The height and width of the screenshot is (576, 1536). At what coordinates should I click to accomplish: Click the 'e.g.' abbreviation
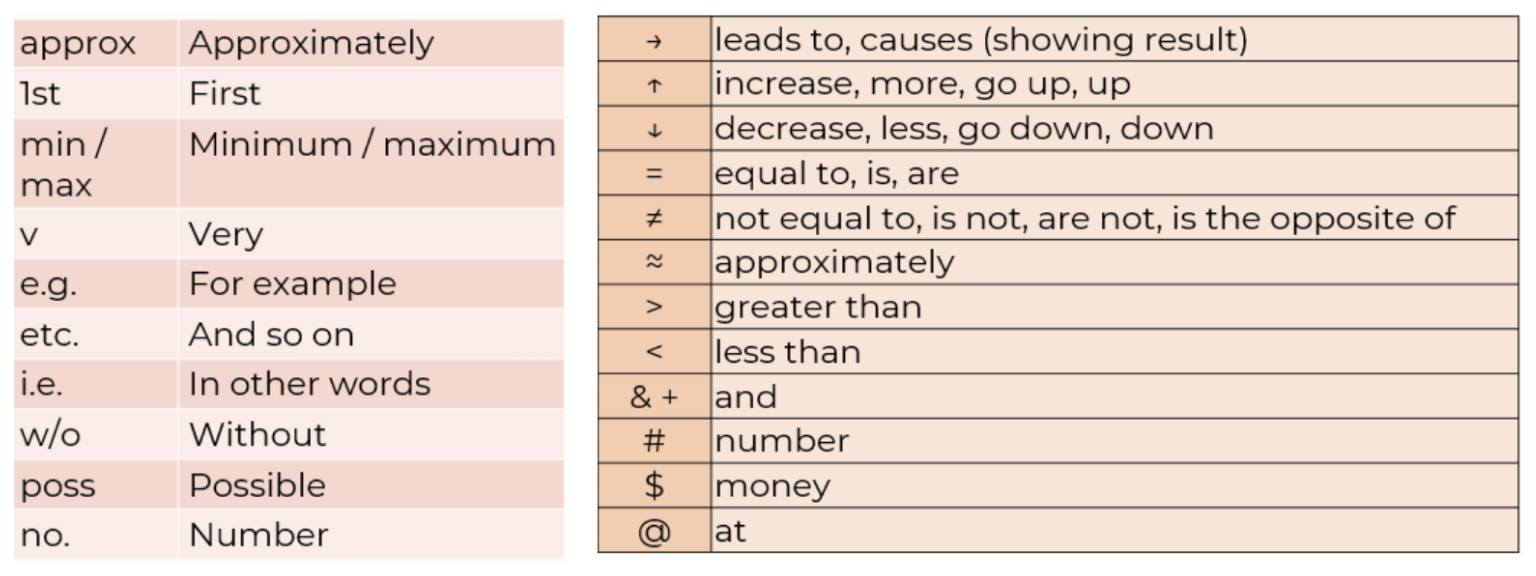tap(48, 284)
